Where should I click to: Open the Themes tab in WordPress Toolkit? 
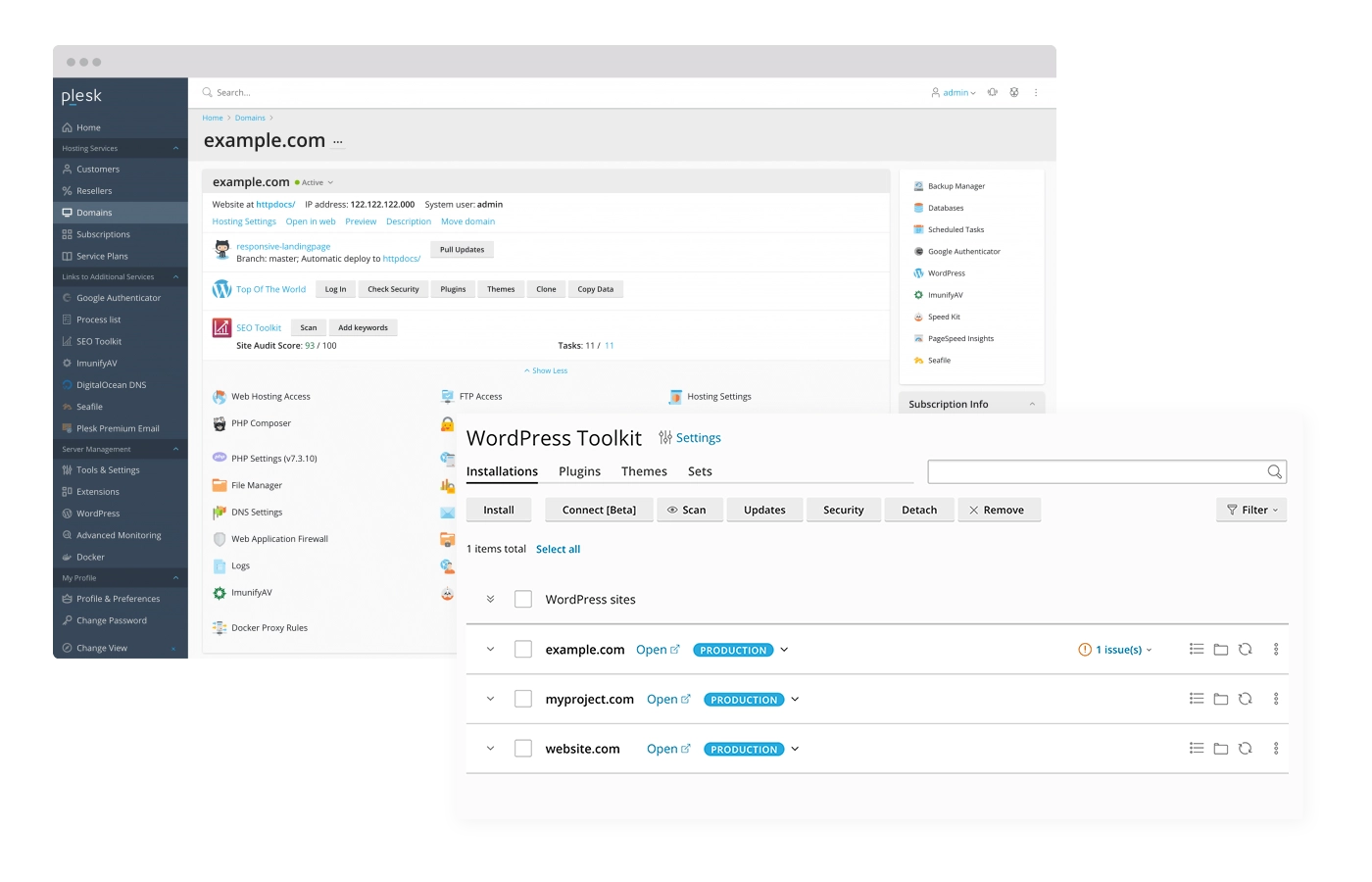(x=644, y=471)
